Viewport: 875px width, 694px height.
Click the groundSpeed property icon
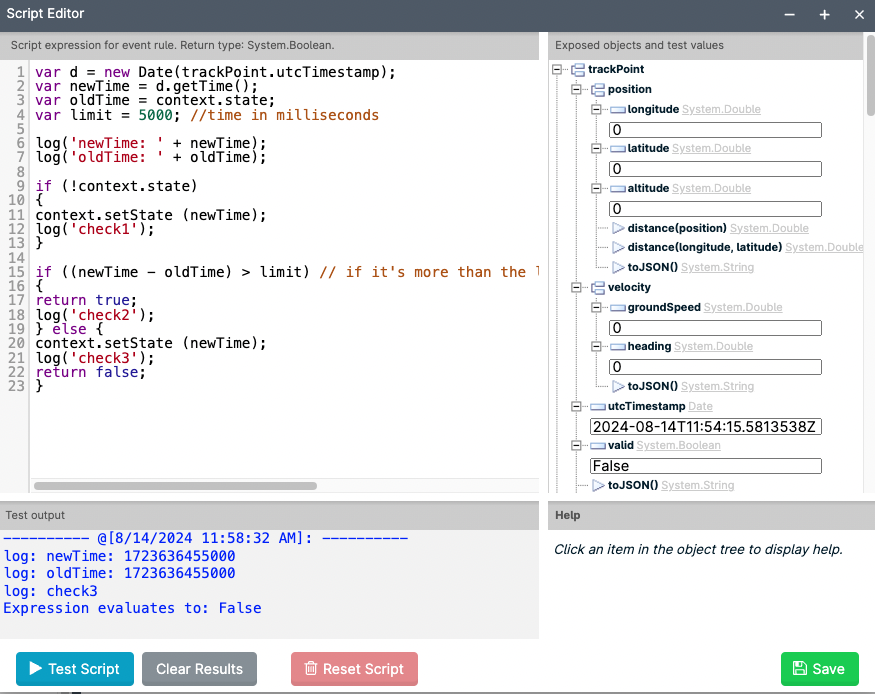pyautogui.click(x=618, y=308)
